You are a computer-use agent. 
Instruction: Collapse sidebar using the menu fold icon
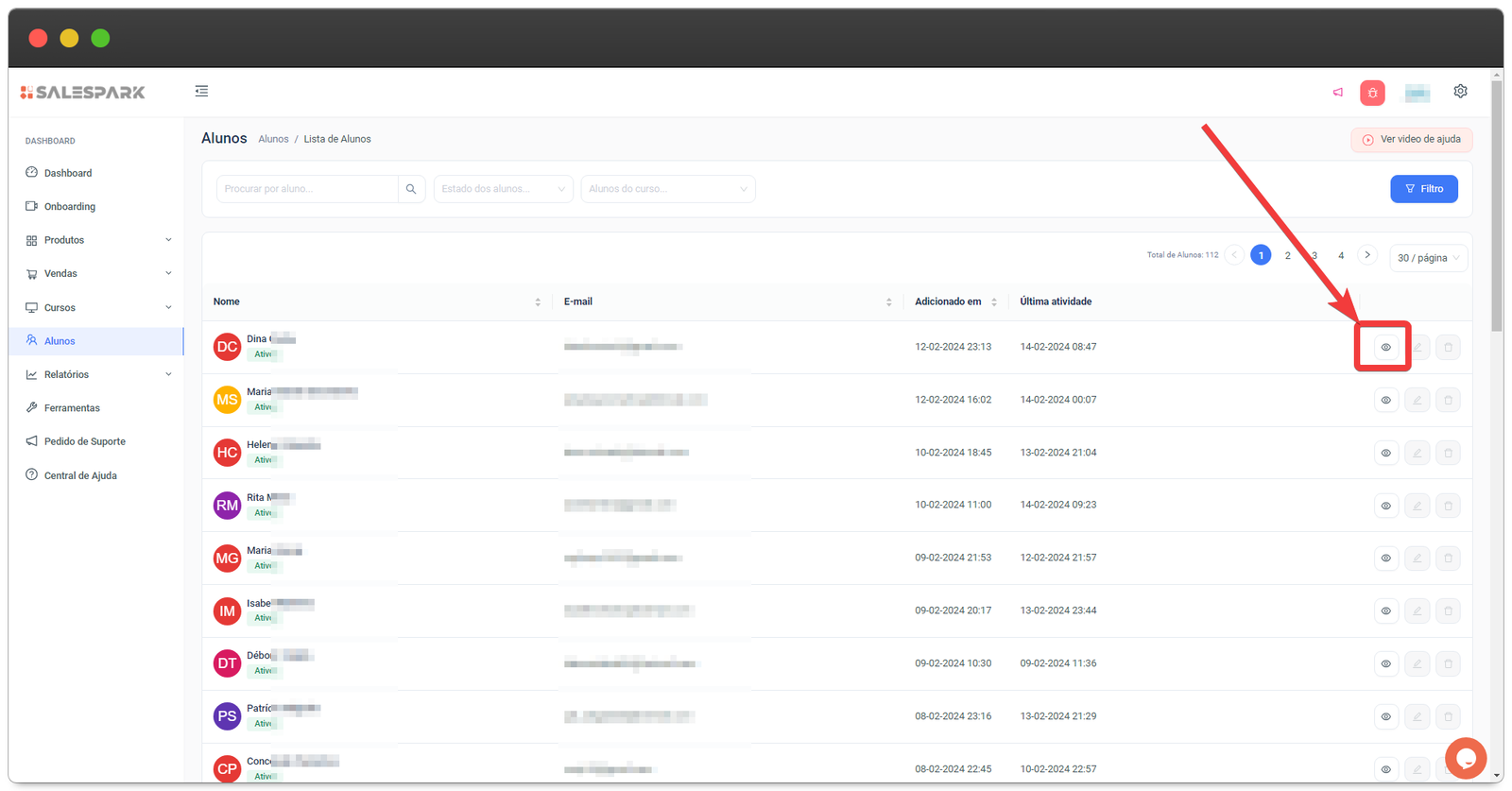201,92
